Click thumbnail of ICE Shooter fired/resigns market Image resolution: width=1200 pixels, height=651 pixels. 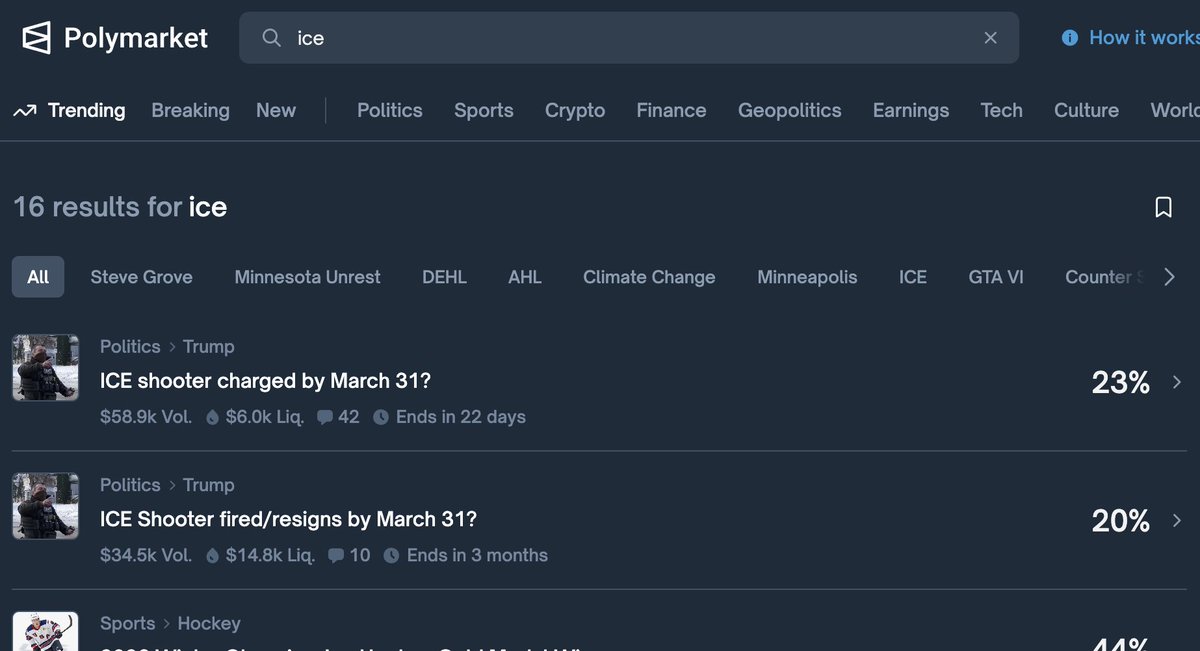pyautogui.click(x=45, y=506)
